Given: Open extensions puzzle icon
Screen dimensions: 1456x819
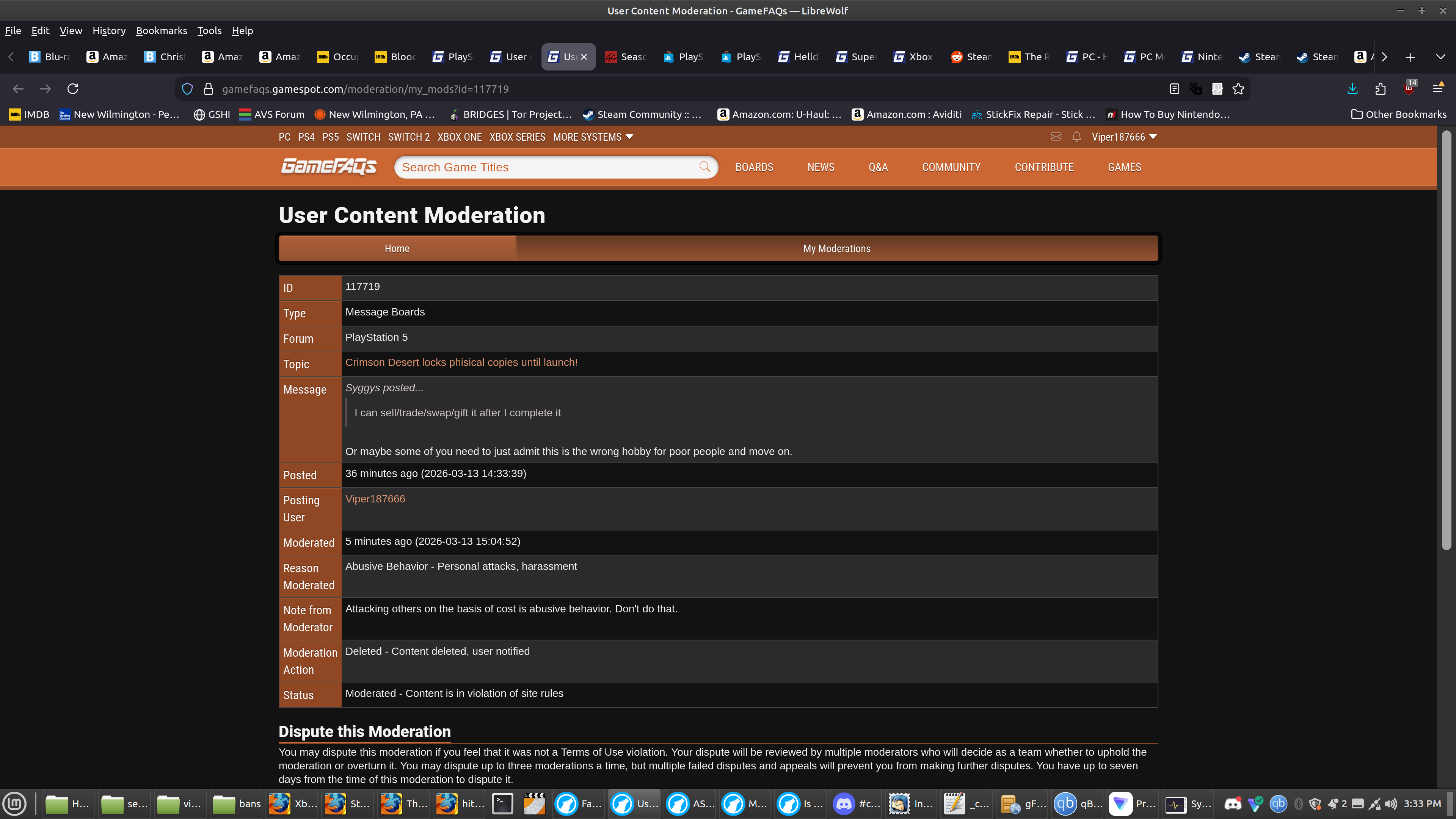Looking at the screenshot, I should (x=1380, y=89).
